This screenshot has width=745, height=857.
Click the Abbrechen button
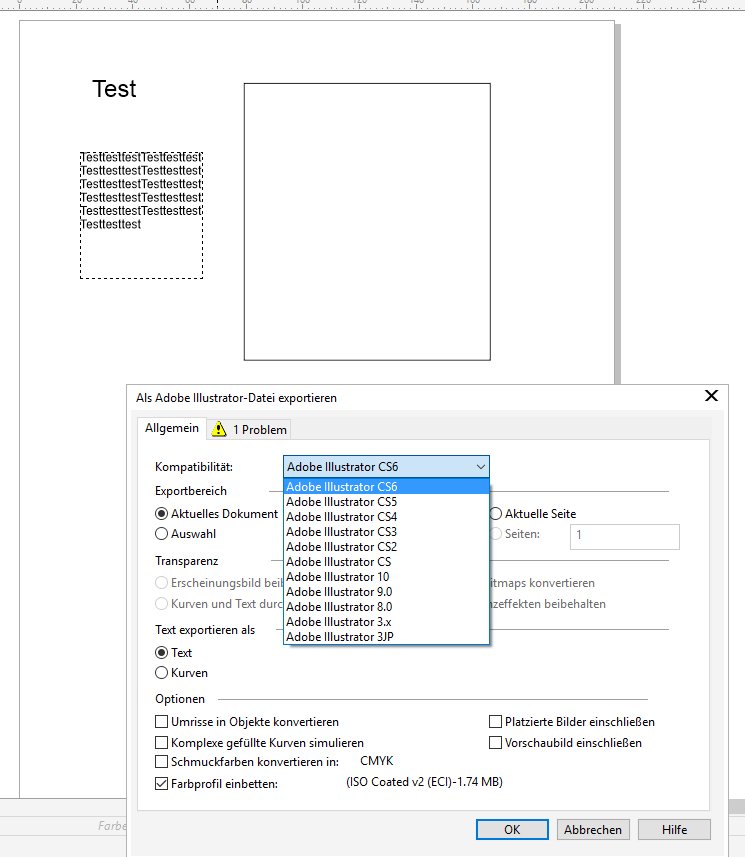point(593,830)
